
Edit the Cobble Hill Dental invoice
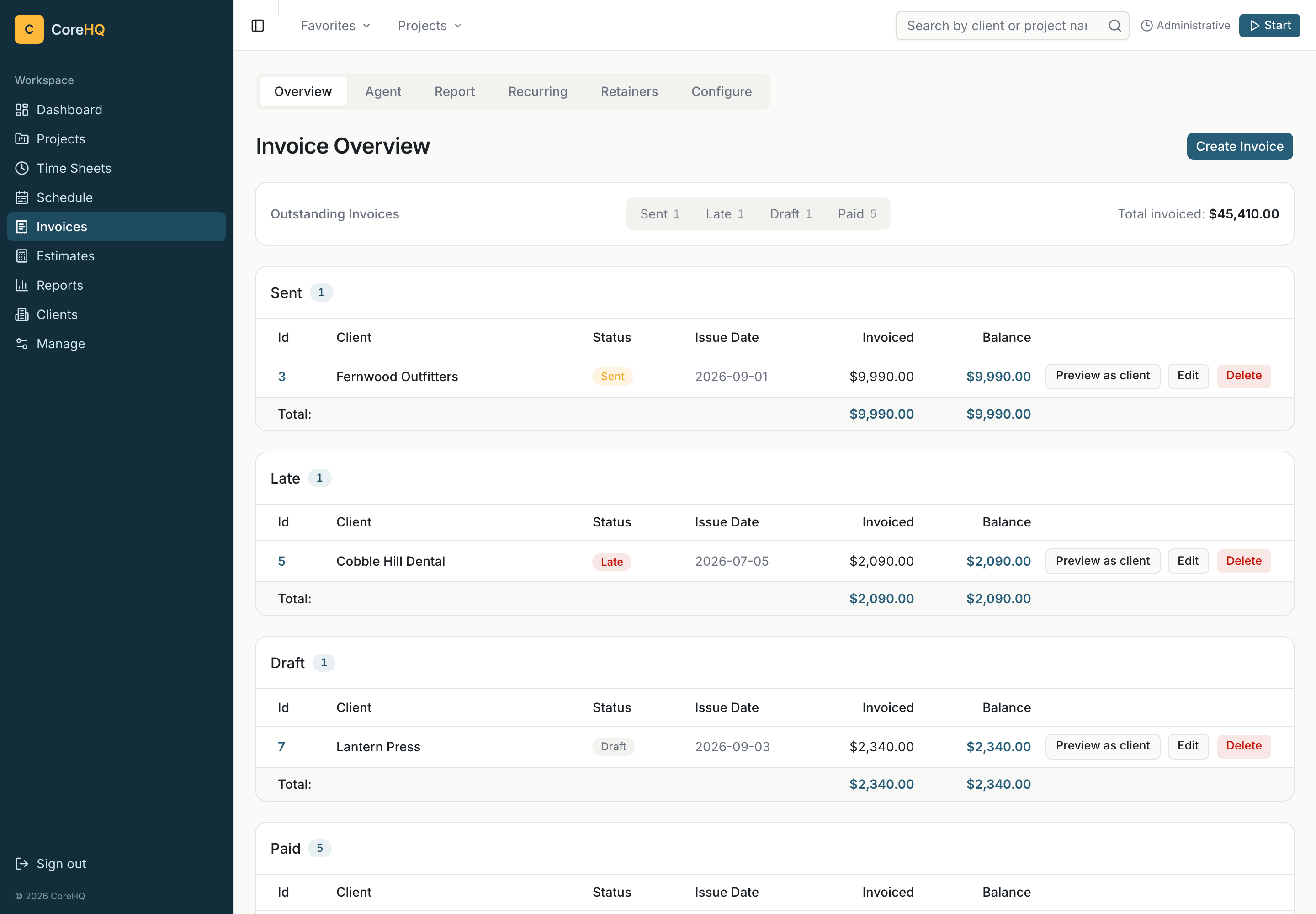pyautogui.click(x=1188, y=561)
